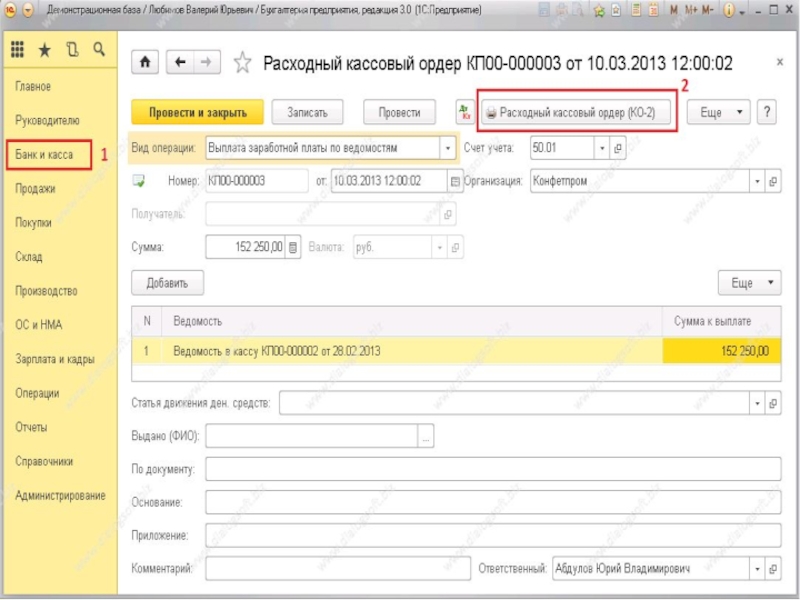This screenshot has width=800, height=600.
Task: Expand the Вид операции dropdown
Action: [447, 148]
